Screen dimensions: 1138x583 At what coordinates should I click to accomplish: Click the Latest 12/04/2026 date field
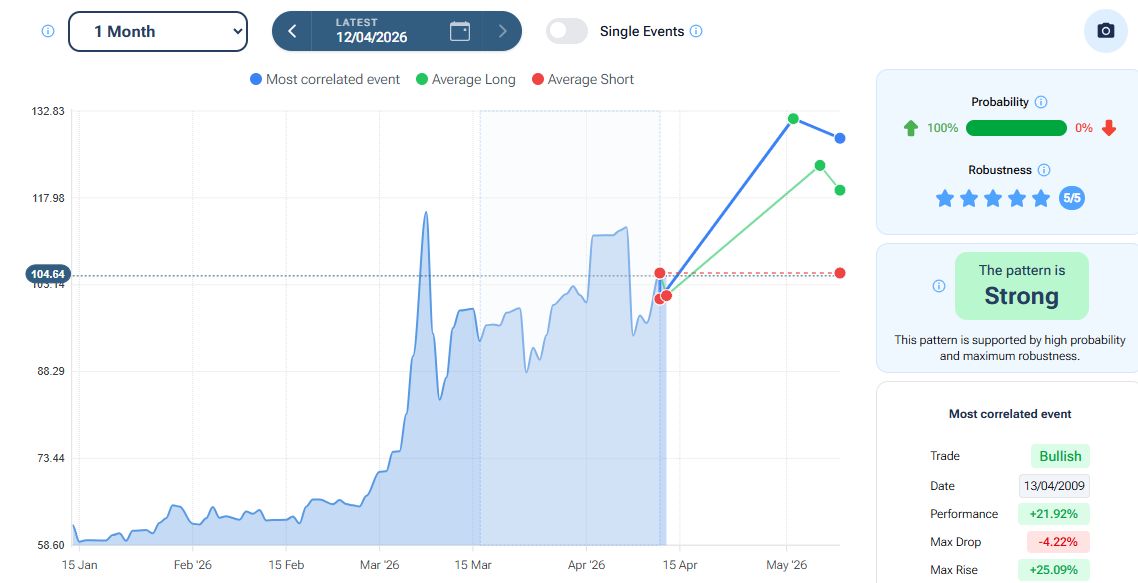(x=371, y=31)
